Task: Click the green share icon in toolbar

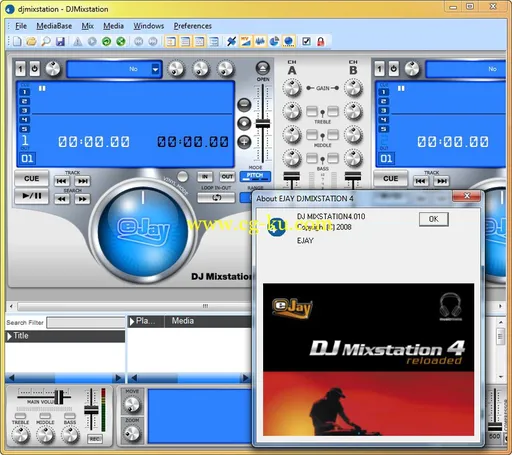Action: pyautogui.click(x=121, y=41)
